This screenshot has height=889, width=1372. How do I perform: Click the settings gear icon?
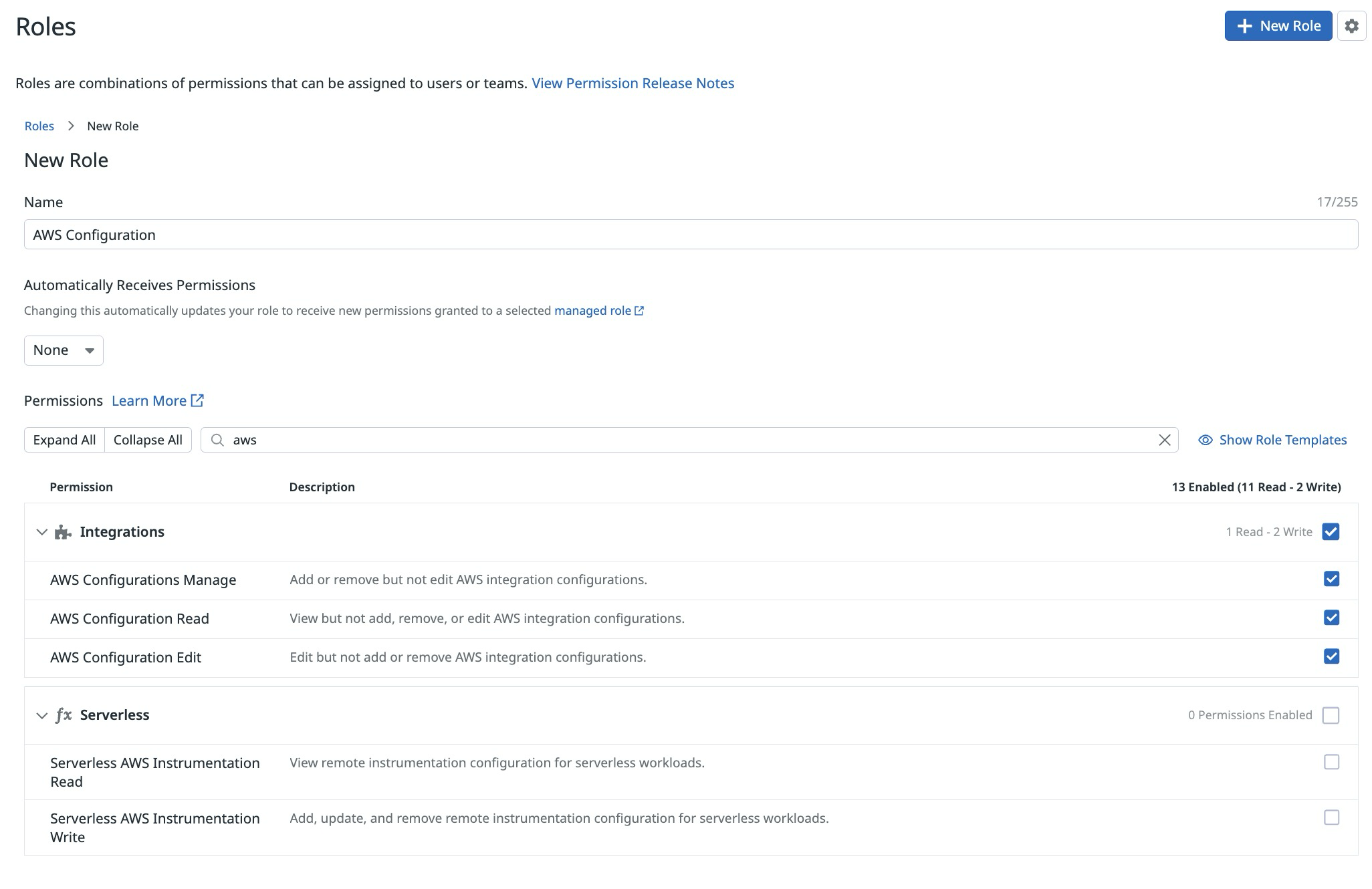point(1351,26)
